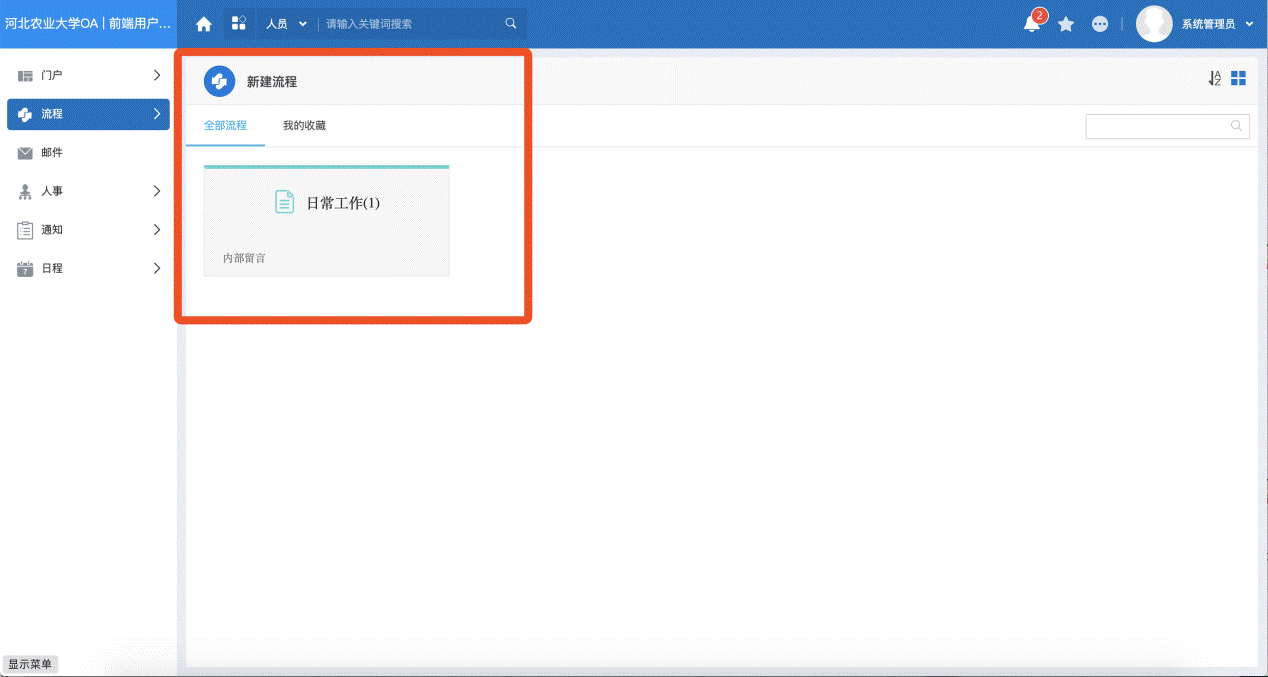Switch to grid view icon
This screenshot has width=1268, height=677.
(1238, 78)
